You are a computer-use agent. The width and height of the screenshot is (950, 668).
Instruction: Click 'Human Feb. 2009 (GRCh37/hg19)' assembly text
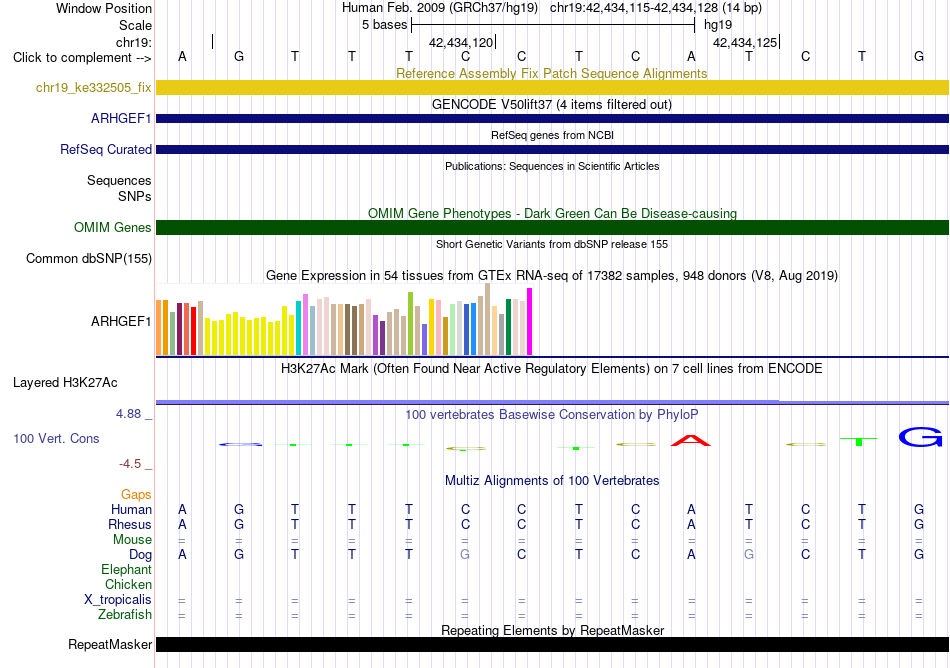click(440, 8)
